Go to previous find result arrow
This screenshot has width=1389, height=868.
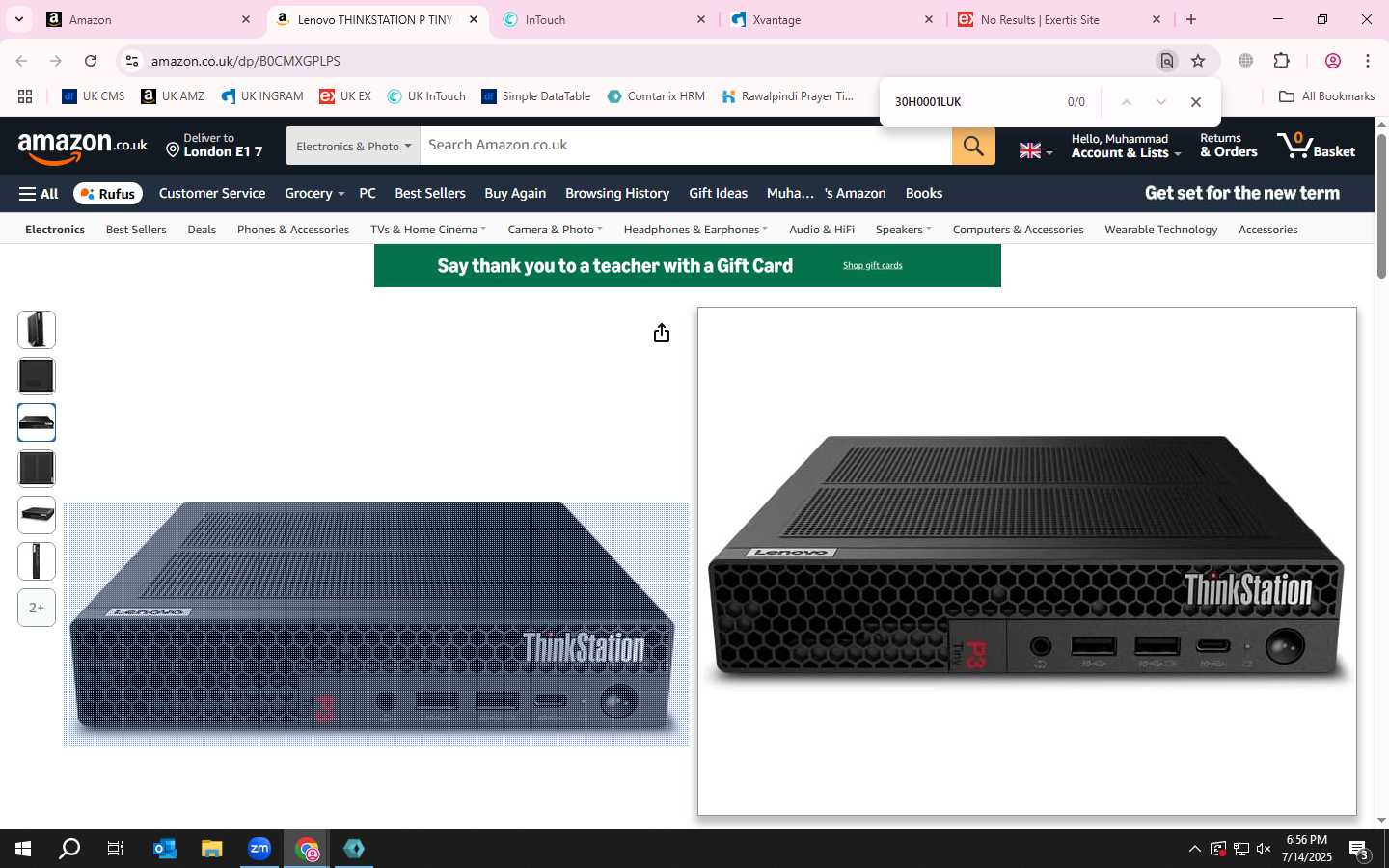1126,102
